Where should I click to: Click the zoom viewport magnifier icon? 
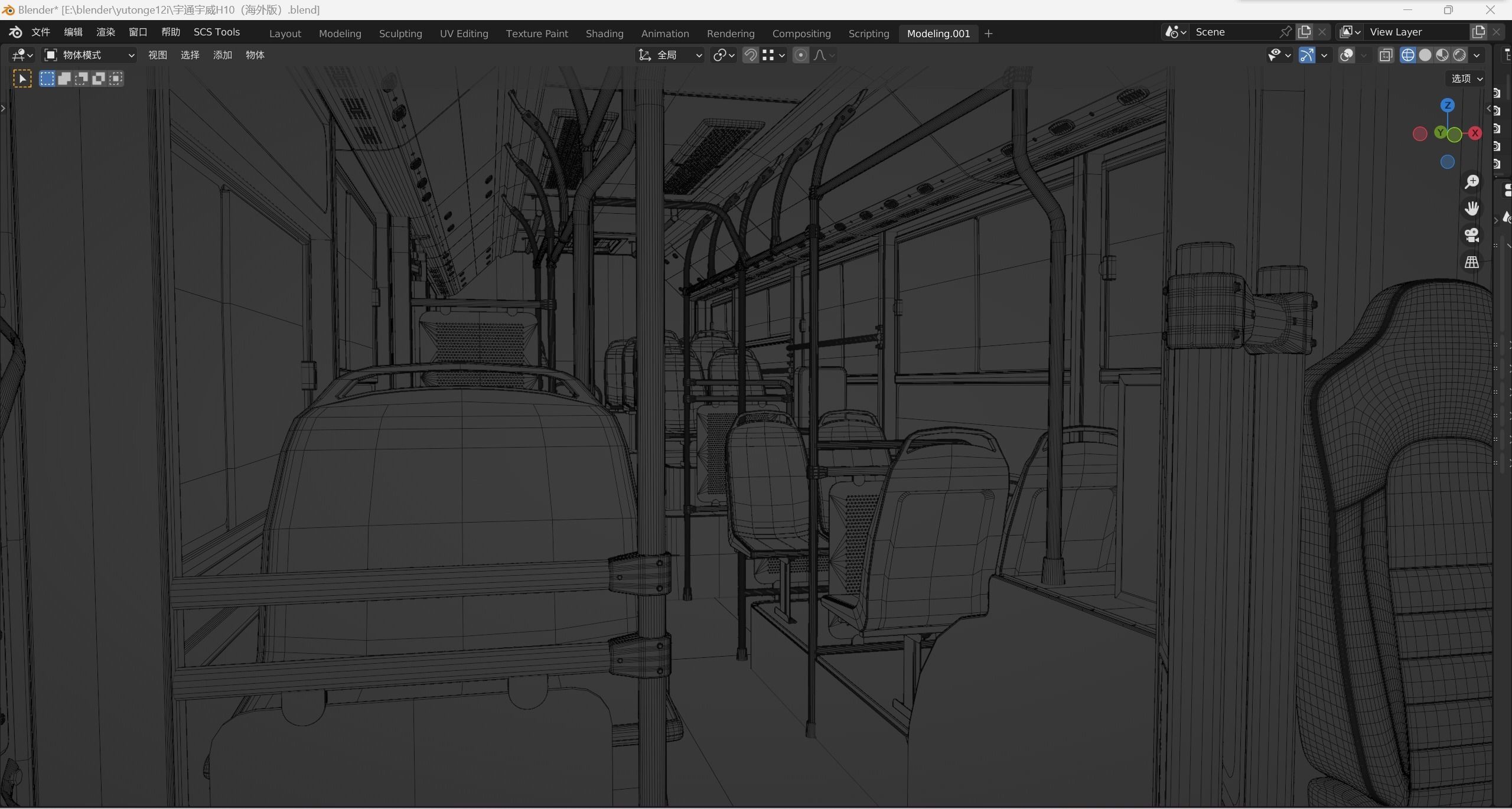pyautogui.click(x=1471, y=182)
